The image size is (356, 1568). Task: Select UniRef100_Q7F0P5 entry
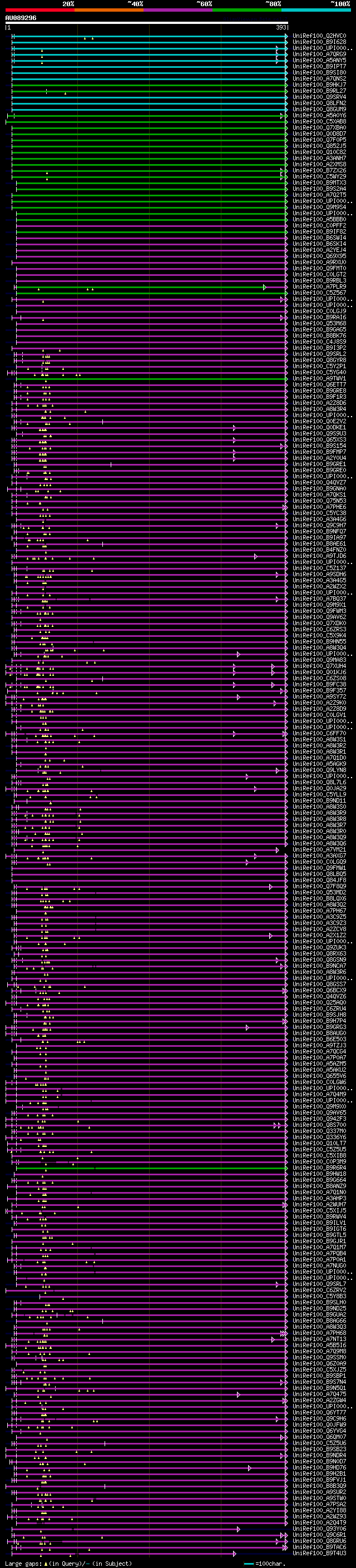(x=319, y=140)
